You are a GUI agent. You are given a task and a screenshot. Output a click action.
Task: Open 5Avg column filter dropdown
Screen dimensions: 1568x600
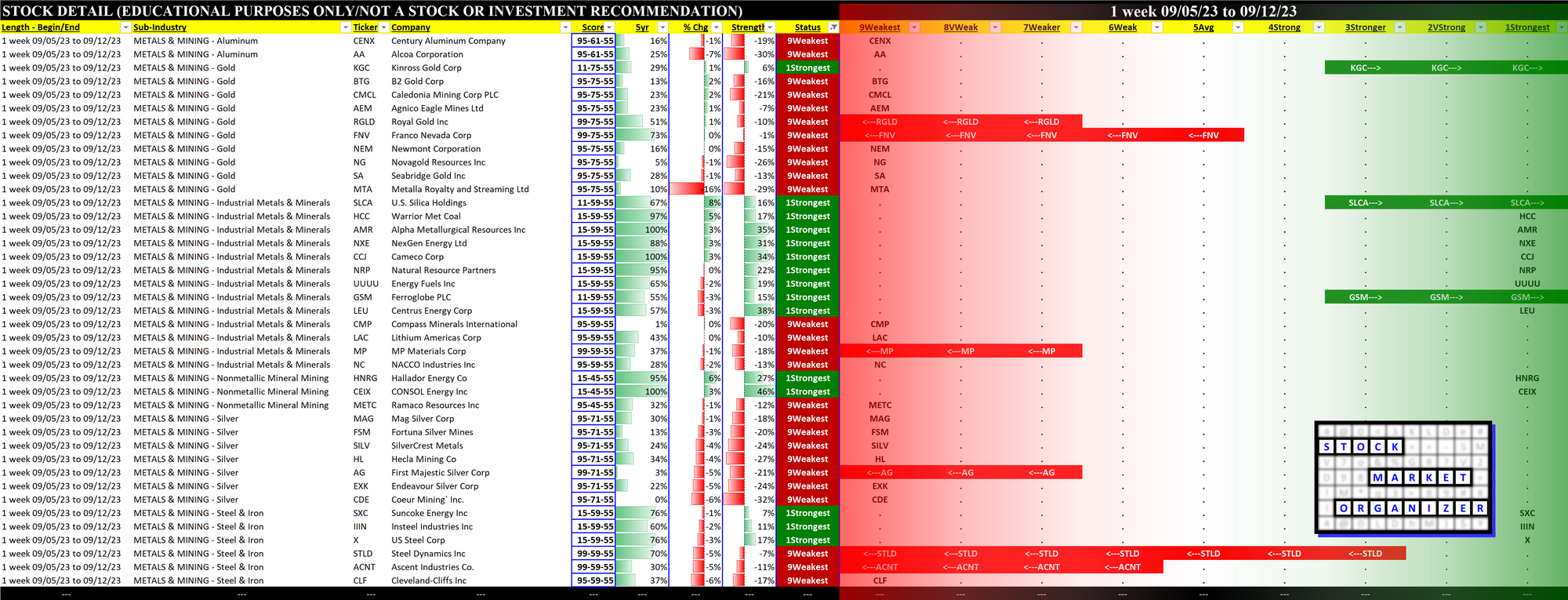1238,27
